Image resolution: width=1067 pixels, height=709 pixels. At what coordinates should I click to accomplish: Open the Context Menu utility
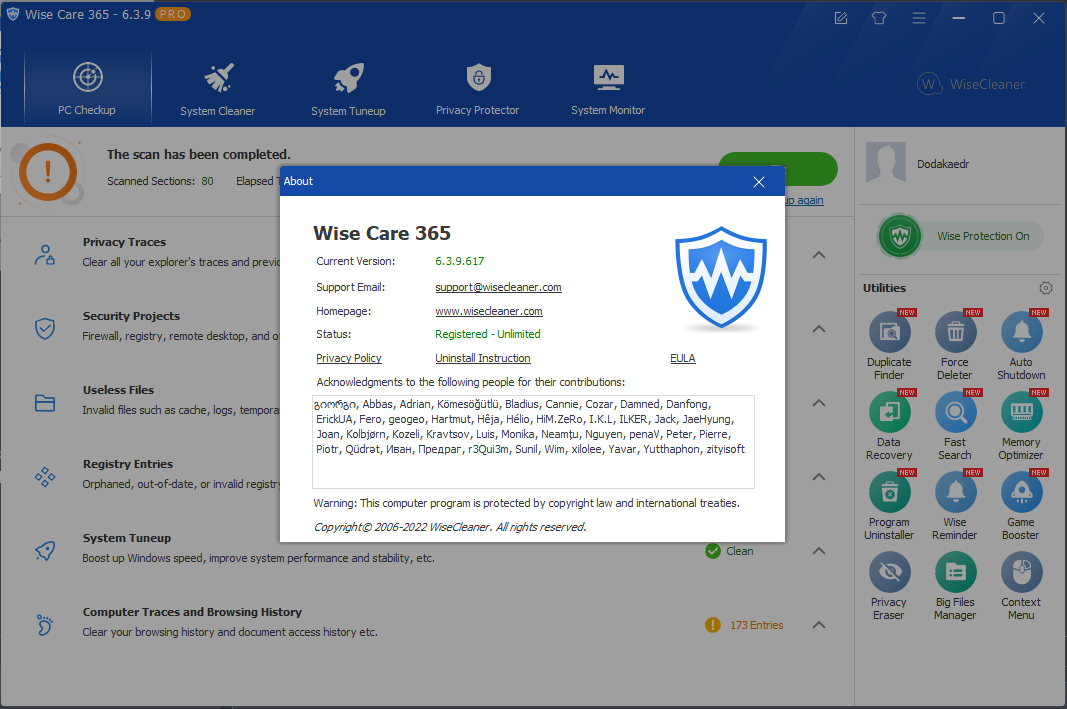(1021, 586)
